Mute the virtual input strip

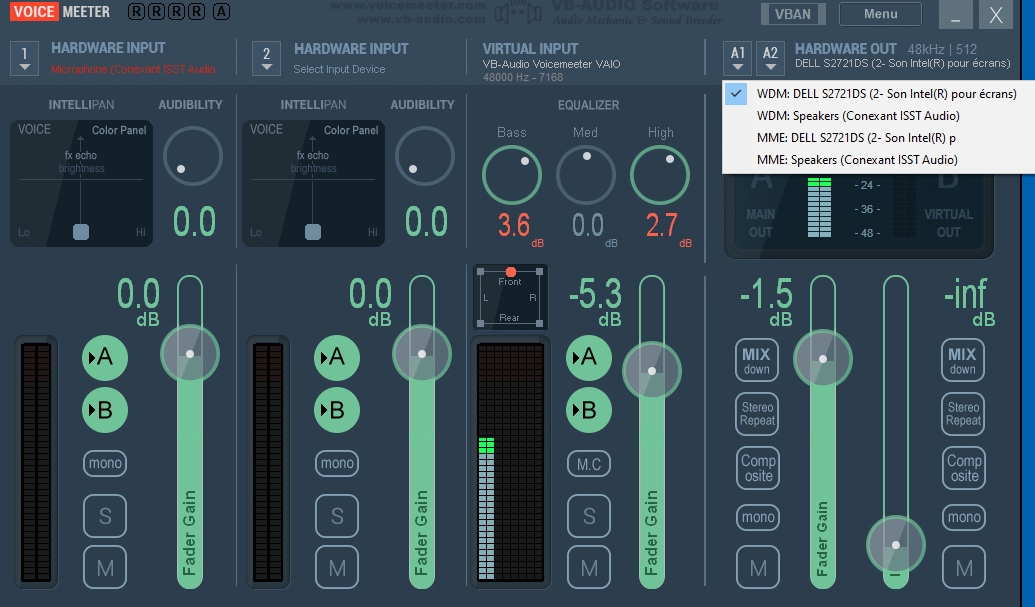[x=589, y=567]
